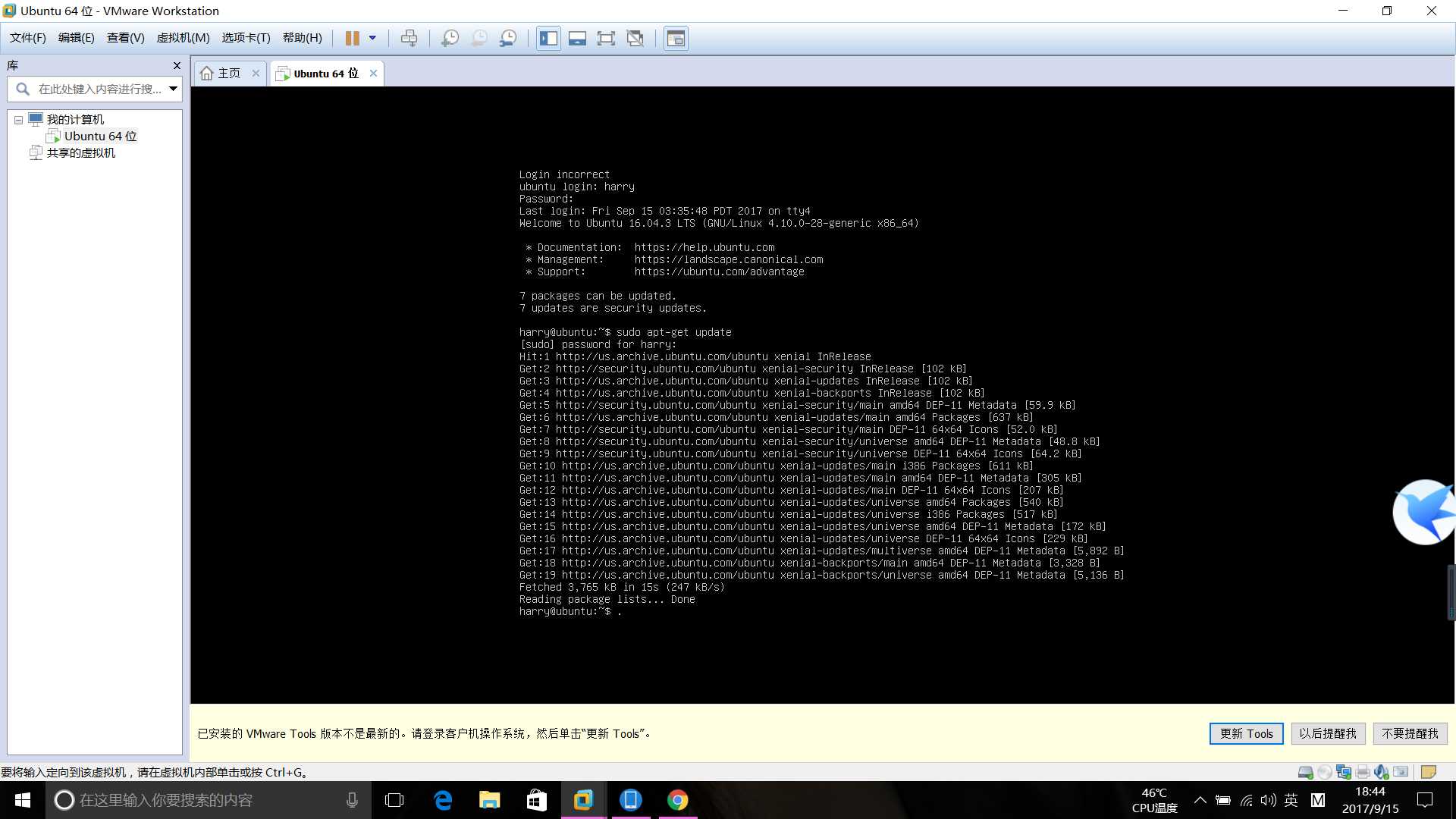Take a snapshot of this virtual machine
The image size is (1456, 819).
point(450,38)
